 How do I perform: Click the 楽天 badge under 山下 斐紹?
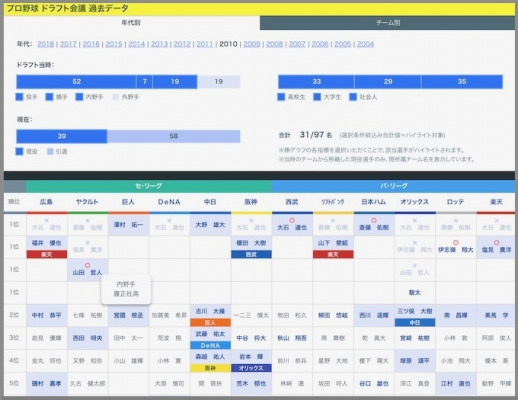coord(333,255)
